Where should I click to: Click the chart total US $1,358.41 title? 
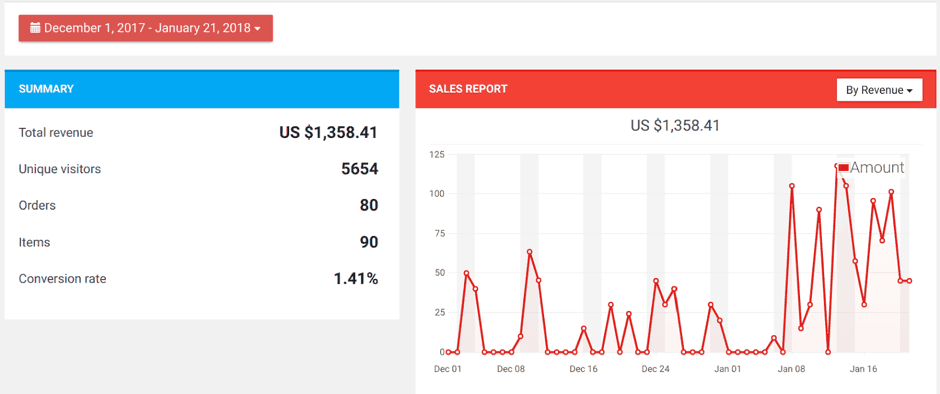tap(675, 125)
